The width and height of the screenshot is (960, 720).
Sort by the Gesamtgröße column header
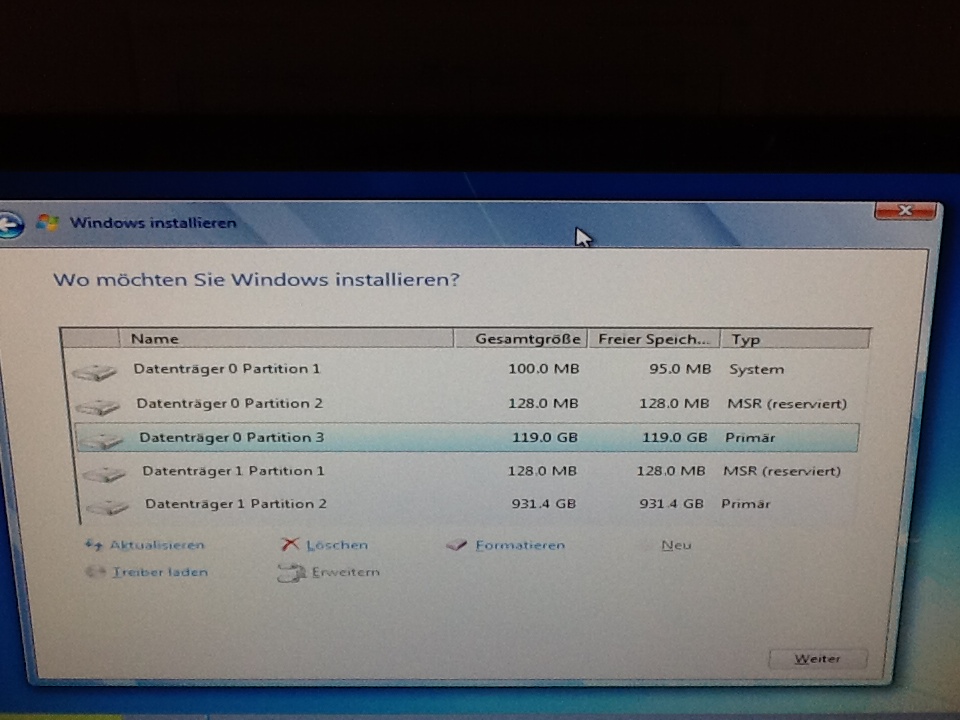point(521,339)
